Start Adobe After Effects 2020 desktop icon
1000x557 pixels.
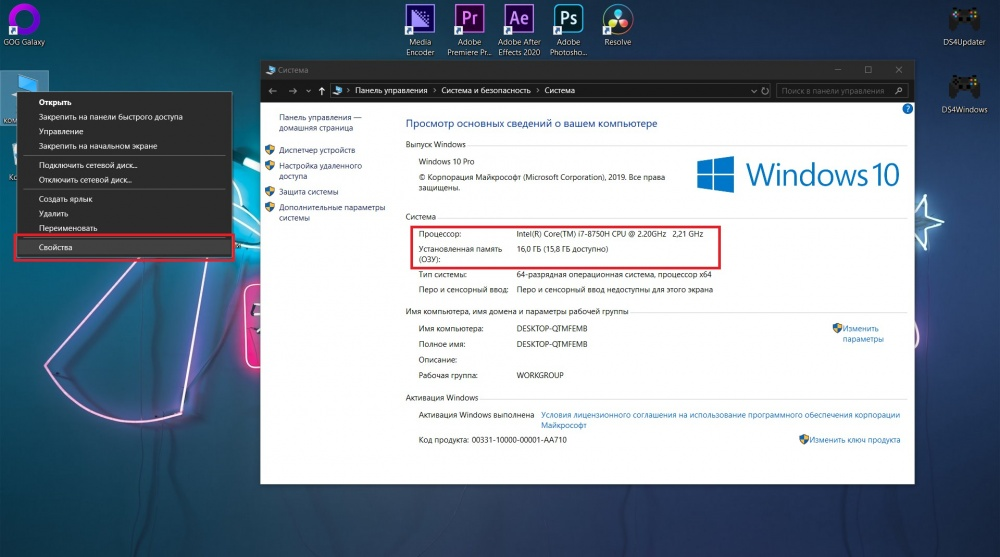(x=519, y=29)
